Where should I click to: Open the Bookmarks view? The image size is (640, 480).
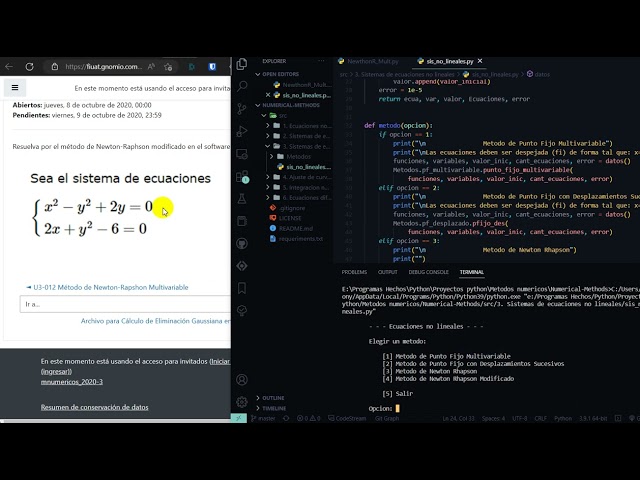point(242,288)
